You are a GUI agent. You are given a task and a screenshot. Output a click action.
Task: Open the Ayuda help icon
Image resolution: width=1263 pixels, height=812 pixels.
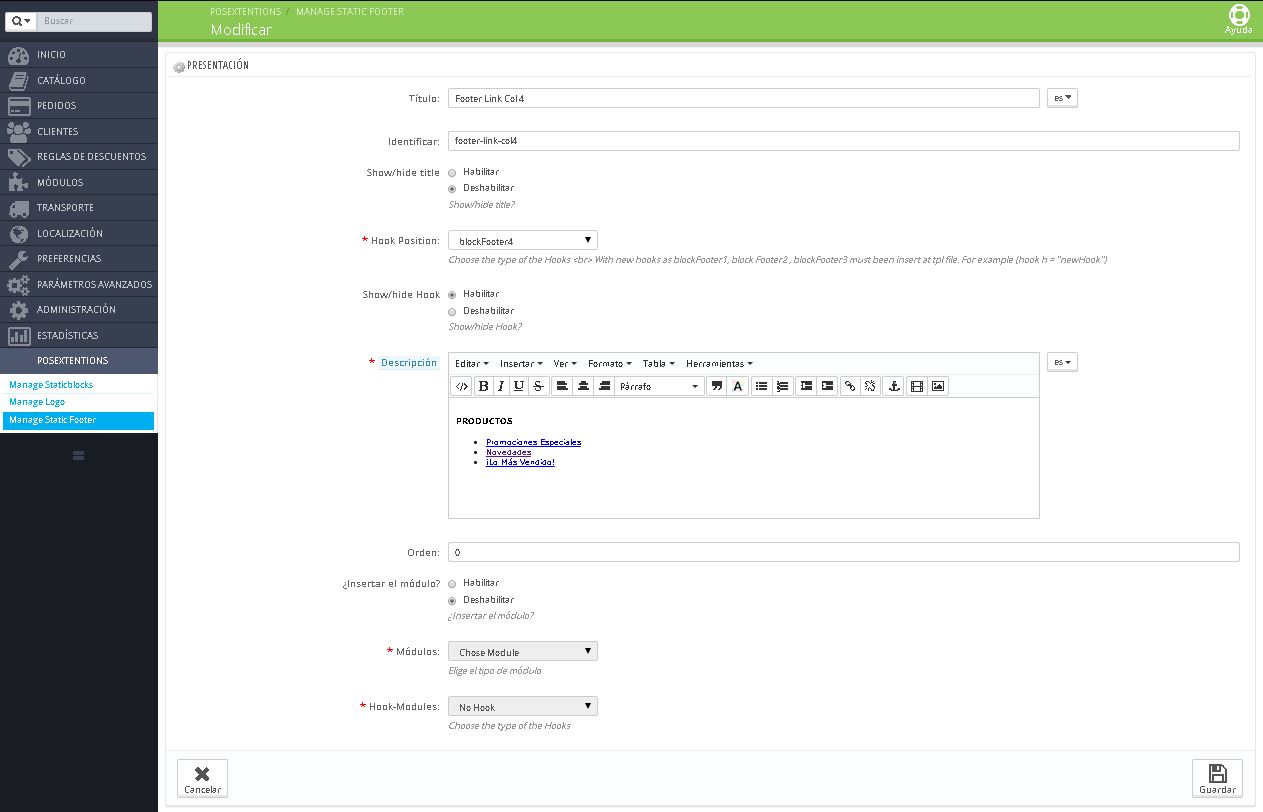(x=1238, y=20)
